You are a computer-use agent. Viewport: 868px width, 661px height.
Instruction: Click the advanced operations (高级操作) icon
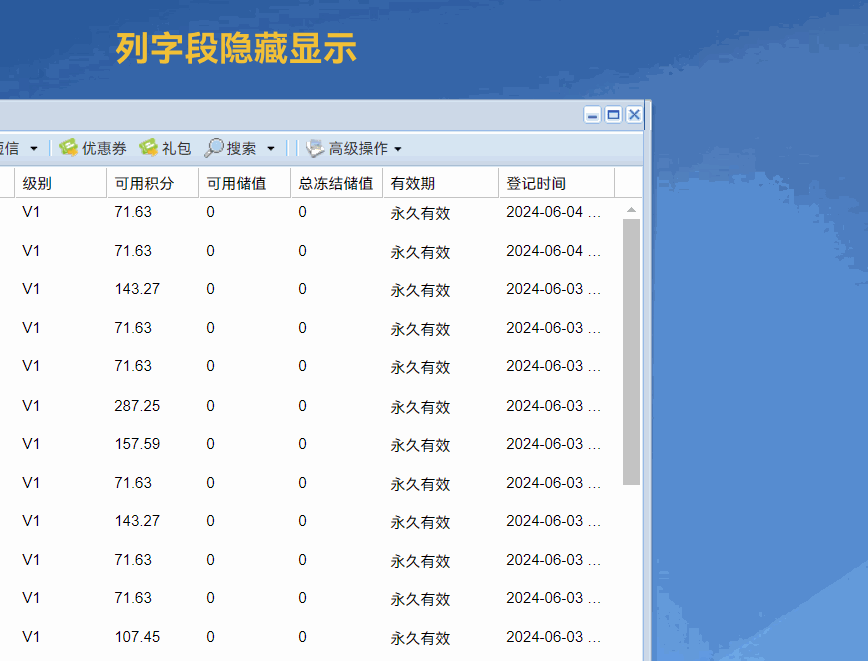tap(315, 148)
